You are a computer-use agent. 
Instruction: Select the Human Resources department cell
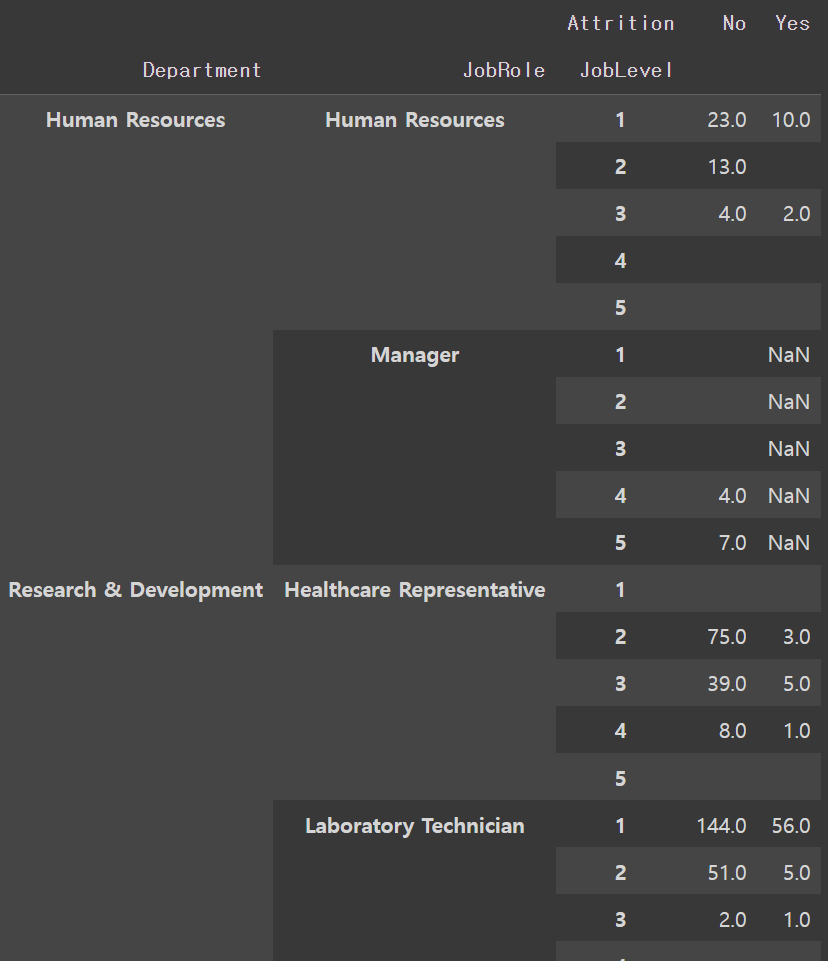135,120
